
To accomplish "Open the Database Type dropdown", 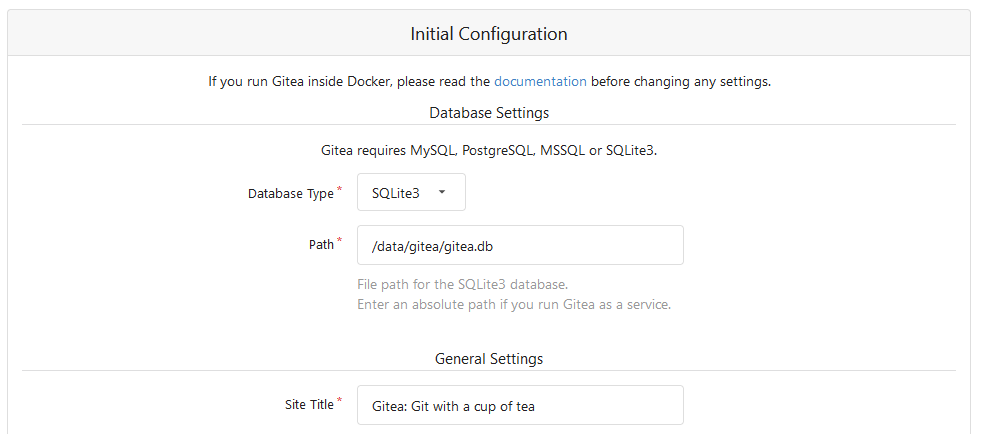I will [x=410, y=193].
